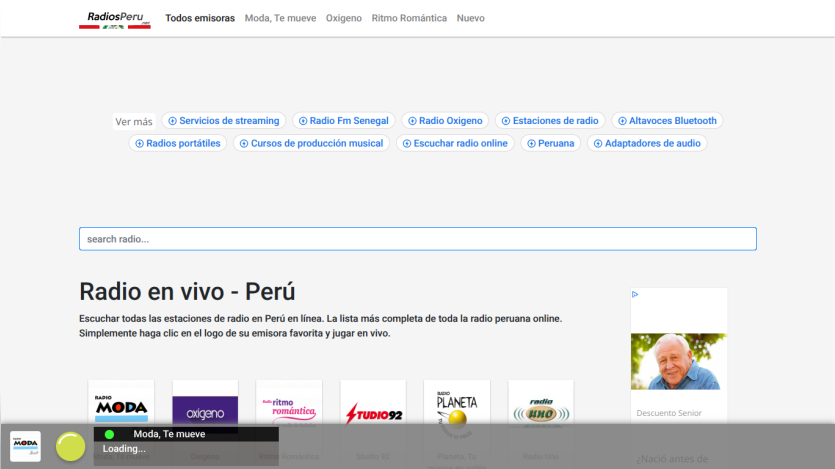
Task: Click the Estaciones de radio suggestion
Action: [x=550, y=121]
